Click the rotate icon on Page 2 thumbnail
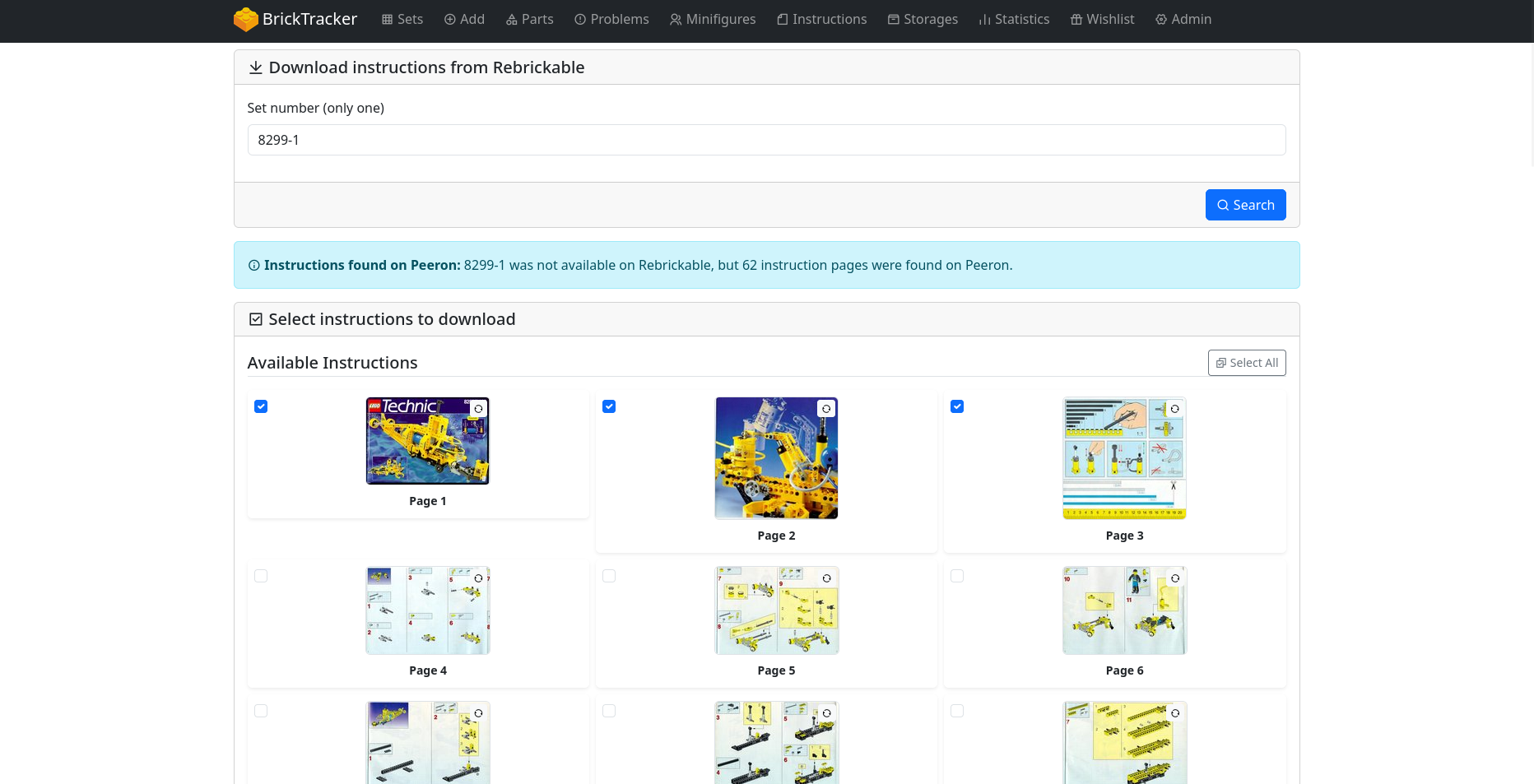This screenshot has height=784, width=1534. click(x=826, y=409)
